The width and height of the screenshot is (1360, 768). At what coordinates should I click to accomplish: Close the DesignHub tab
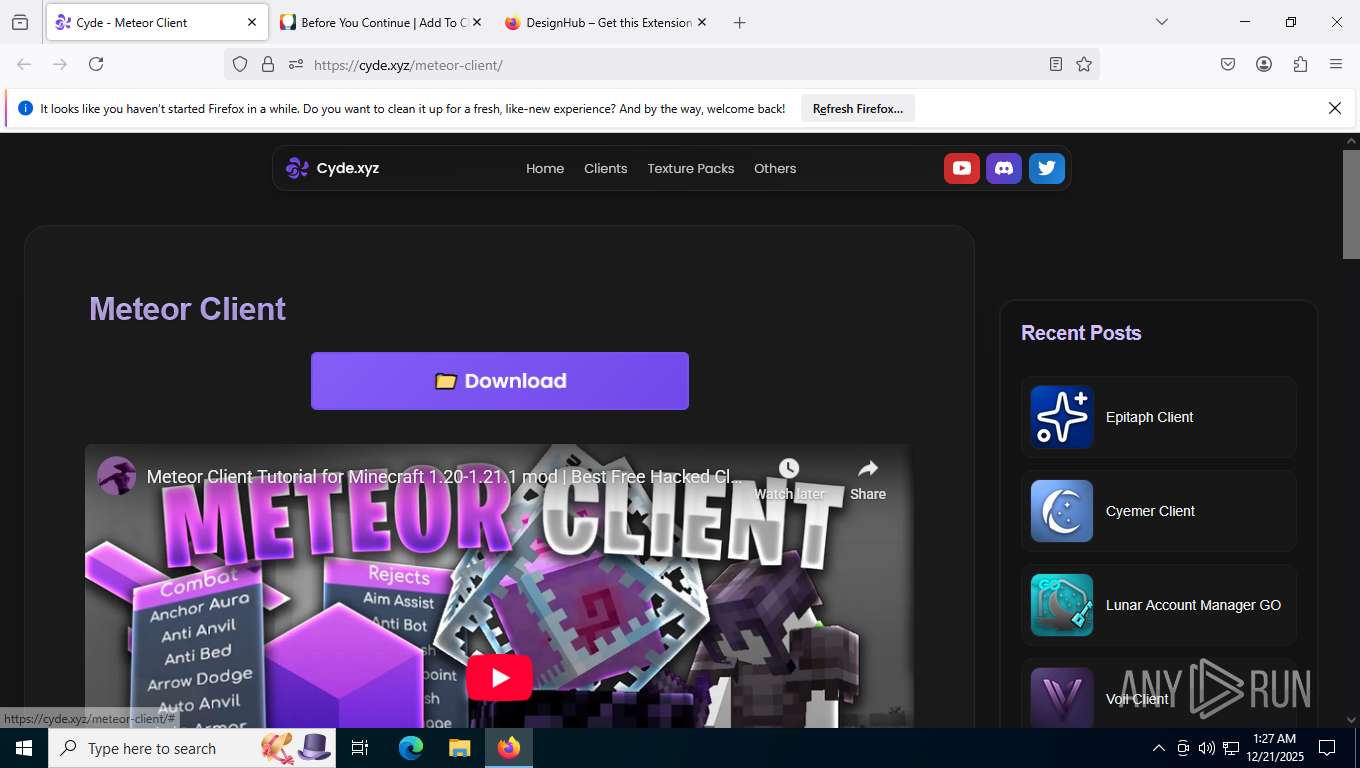click(701, 22)
